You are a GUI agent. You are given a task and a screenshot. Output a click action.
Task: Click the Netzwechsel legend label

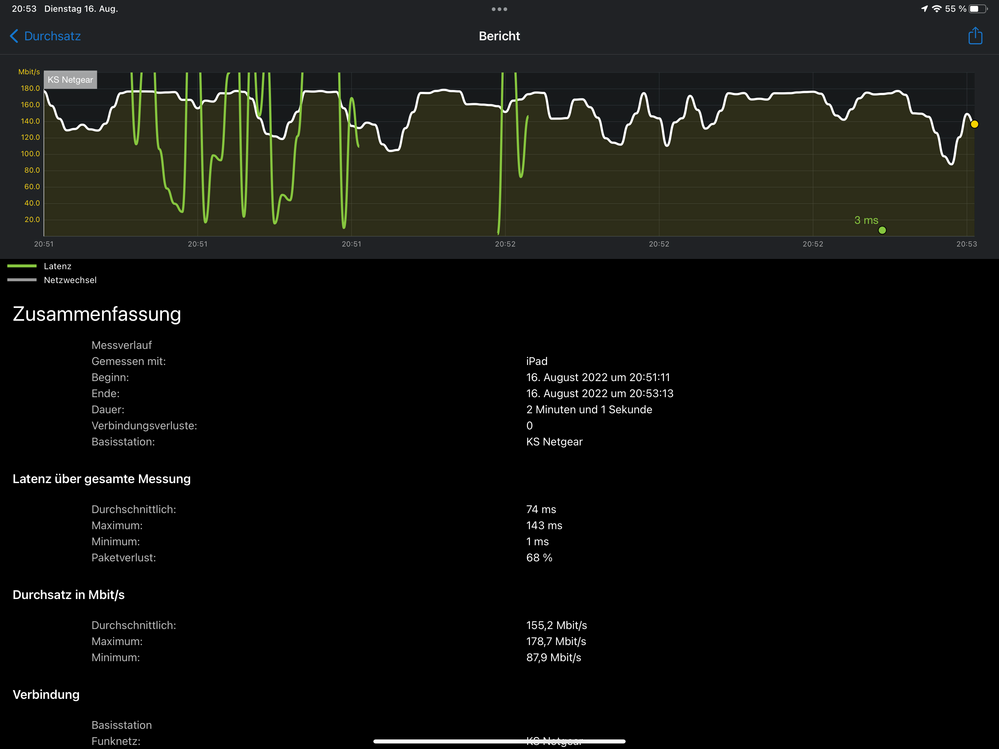(70, 281)
